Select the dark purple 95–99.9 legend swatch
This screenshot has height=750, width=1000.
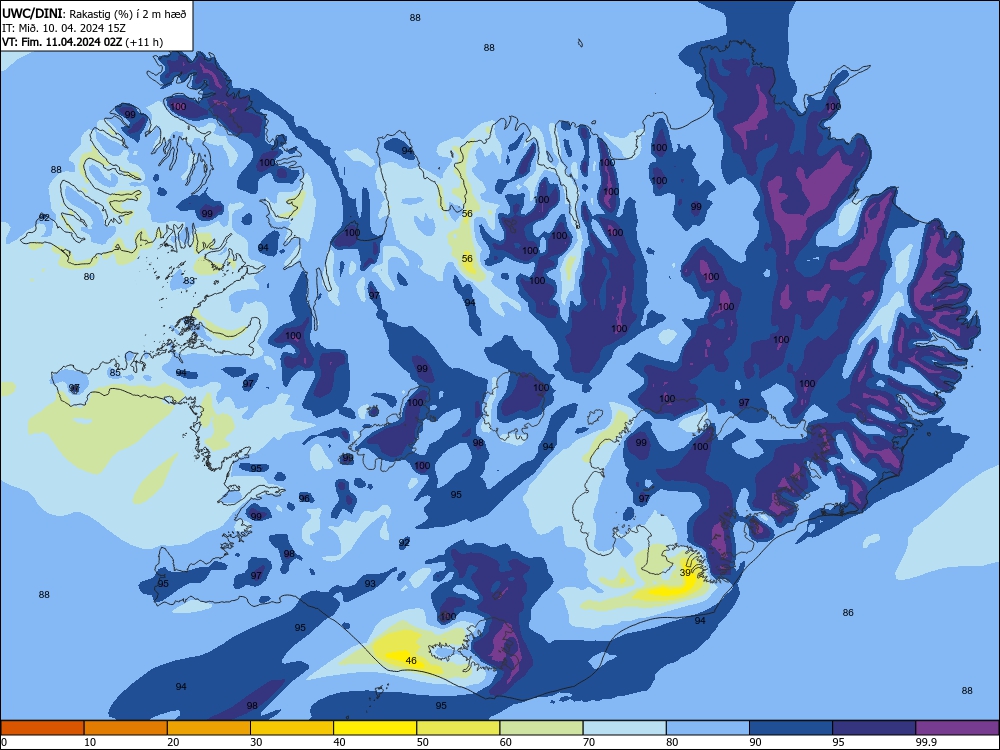coord(874,728)
